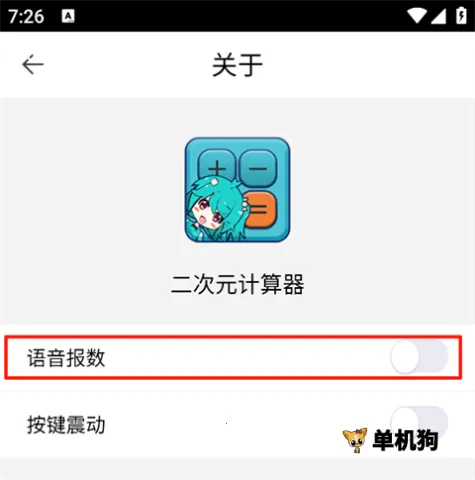Go back using the left arrow

(x=33, y=64)
